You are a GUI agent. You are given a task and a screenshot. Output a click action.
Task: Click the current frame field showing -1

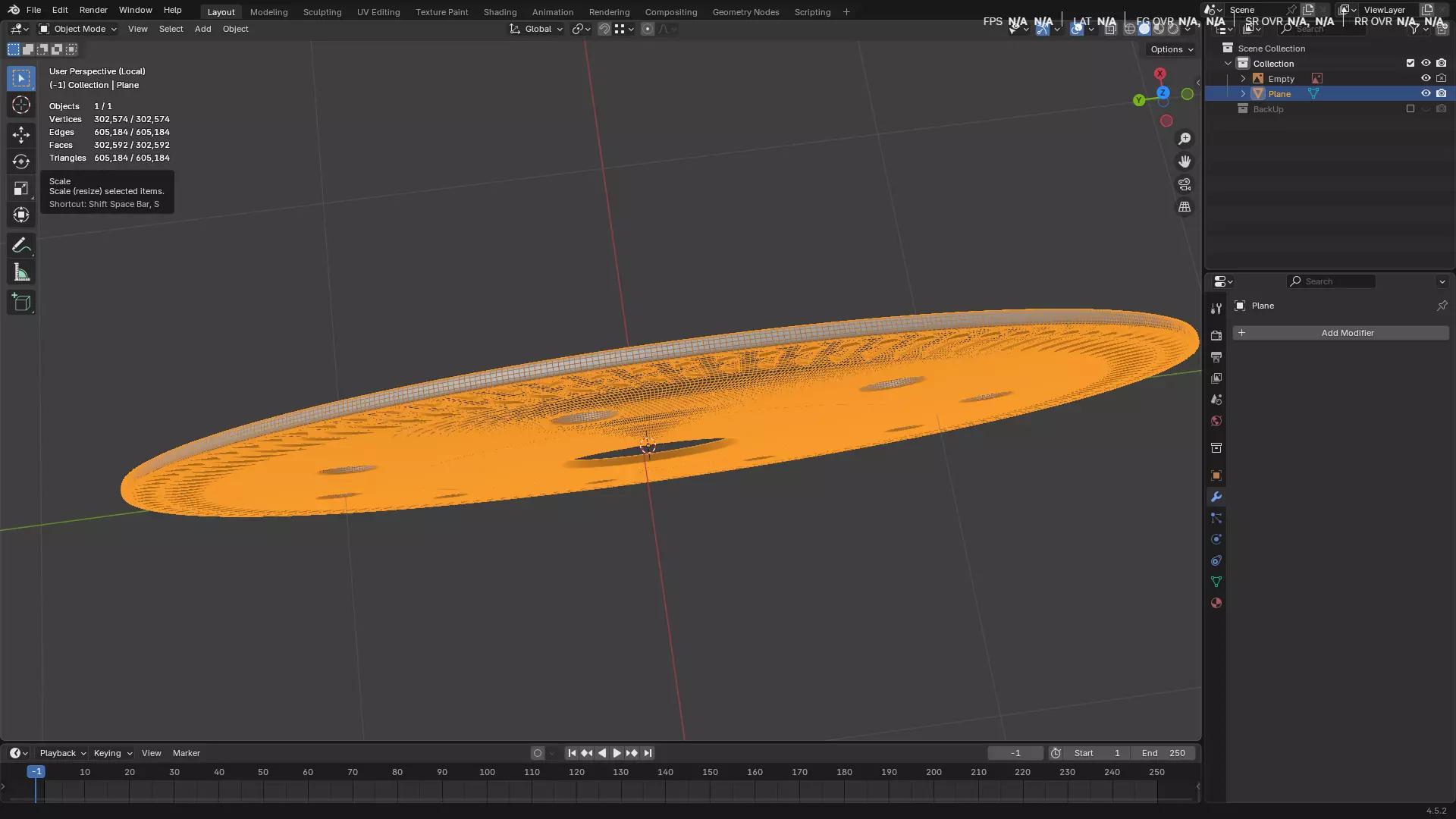(1015, 753)
